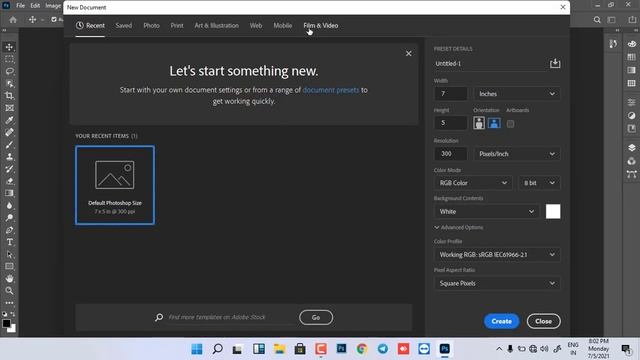Open the 8 bit depth dropdown
The height and width of the screenshot is (360, 640).
tap(539, 183)
